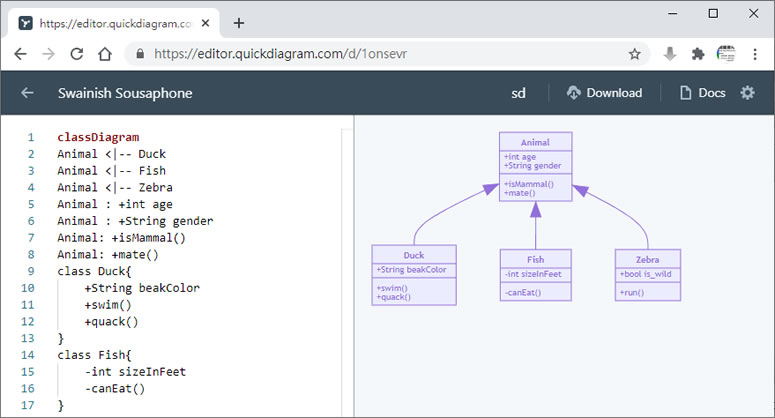Viewport: 775px width, 418px height.
Task: Click the browser back arrow
Action: [x=21, y=54]
